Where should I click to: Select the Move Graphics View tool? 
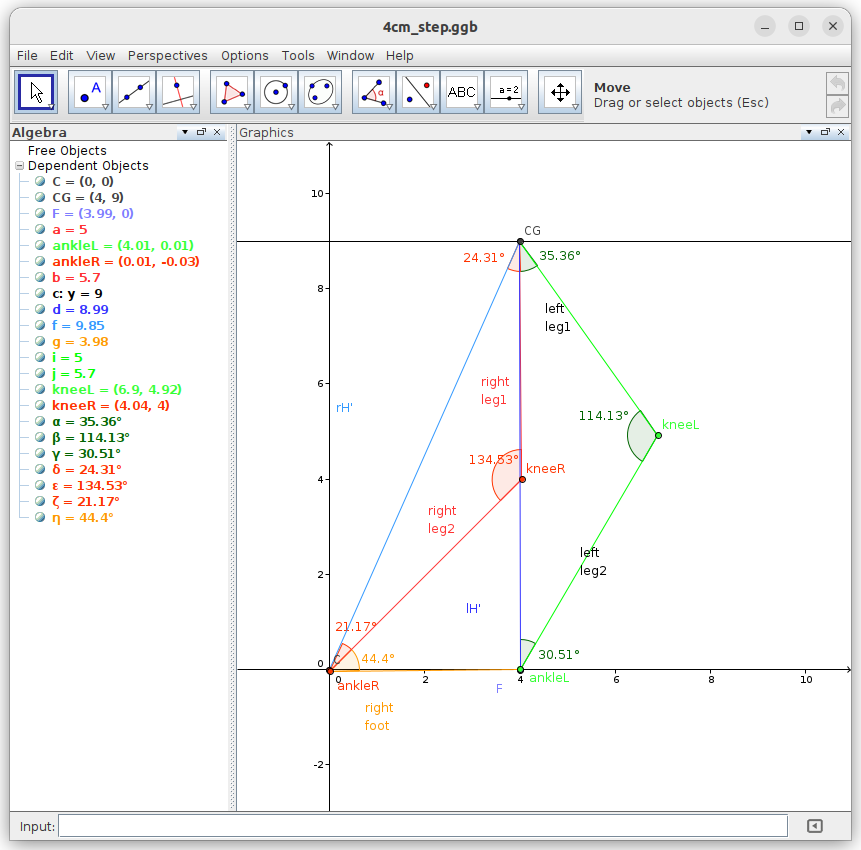point(560,92)
